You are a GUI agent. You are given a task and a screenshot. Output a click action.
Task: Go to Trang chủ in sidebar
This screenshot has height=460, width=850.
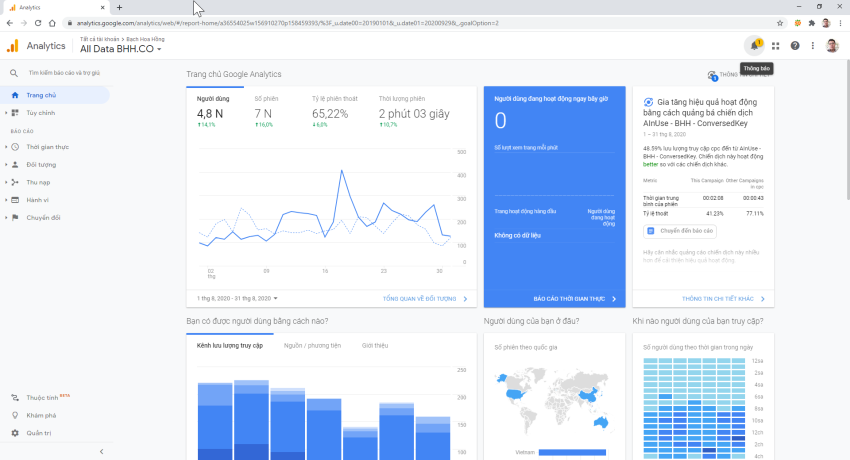[55, 95]
